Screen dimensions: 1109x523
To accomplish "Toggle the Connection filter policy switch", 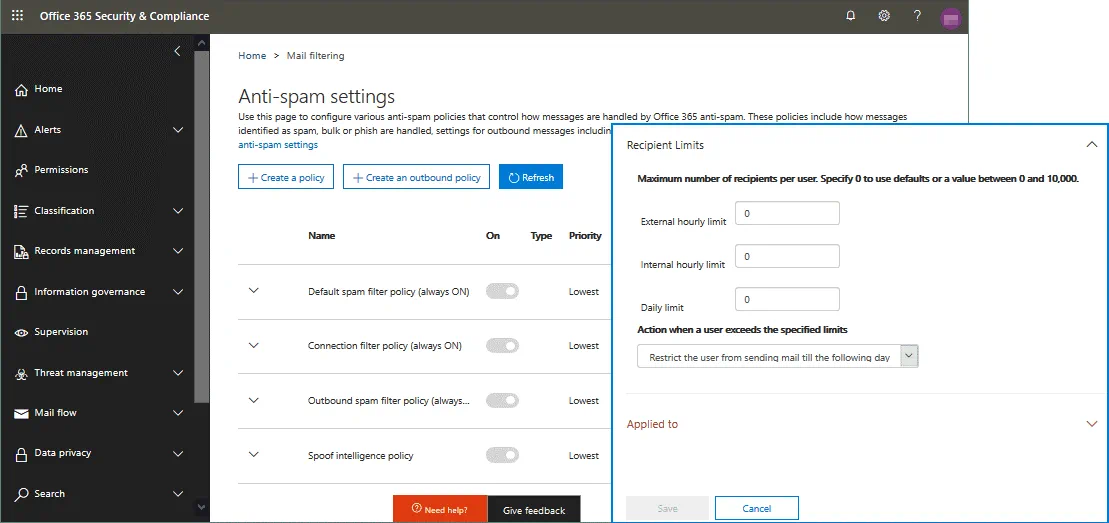I will tap(502, 346).
